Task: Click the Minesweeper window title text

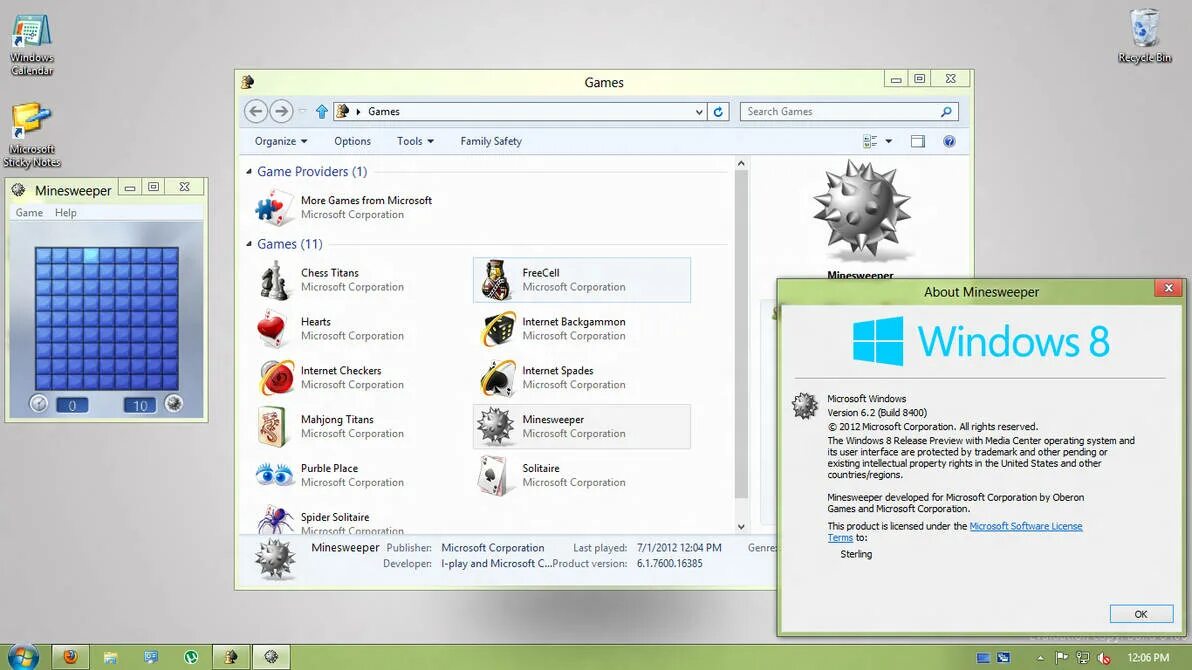Action: click(73, 191)
